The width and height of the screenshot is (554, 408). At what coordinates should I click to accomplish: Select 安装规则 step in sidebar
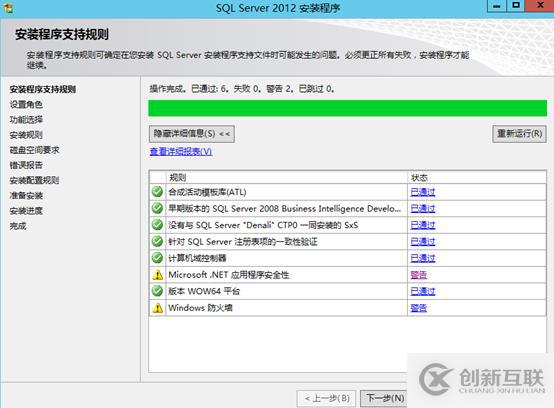coord(26,135)
